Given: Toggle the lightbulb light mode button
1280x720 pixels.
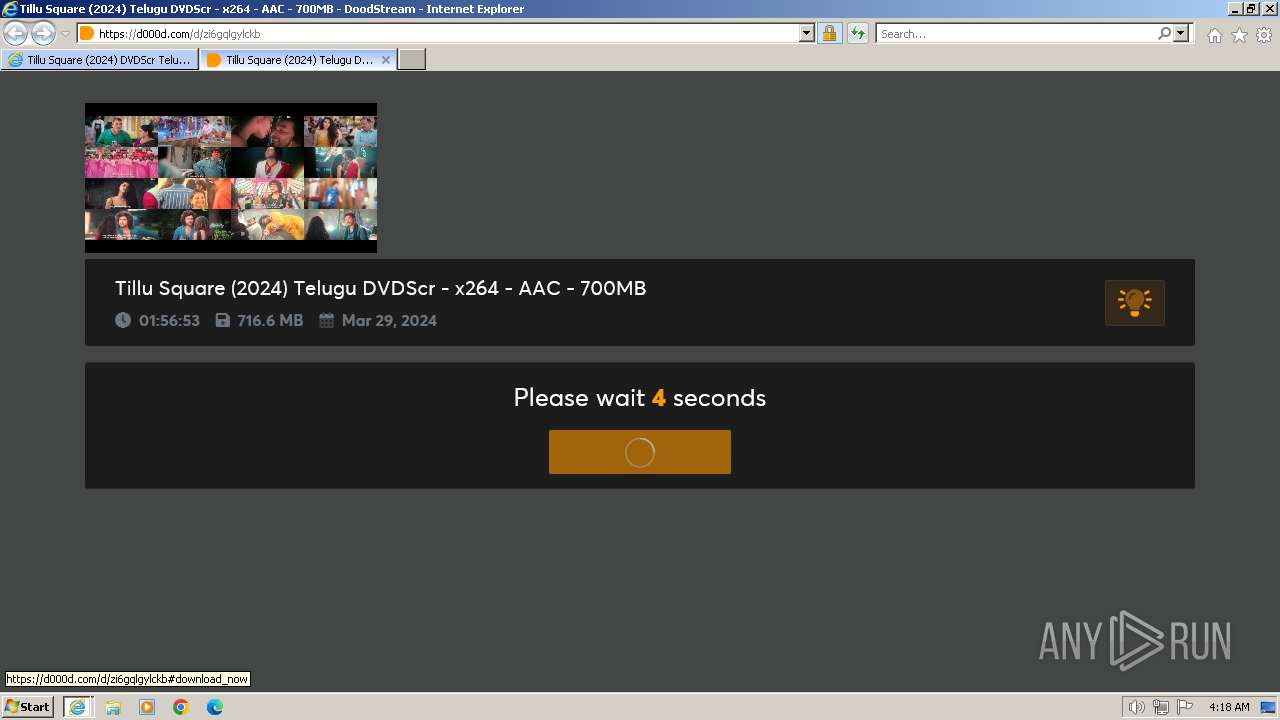Looking at the screenshot, I should pos(1135,303).
